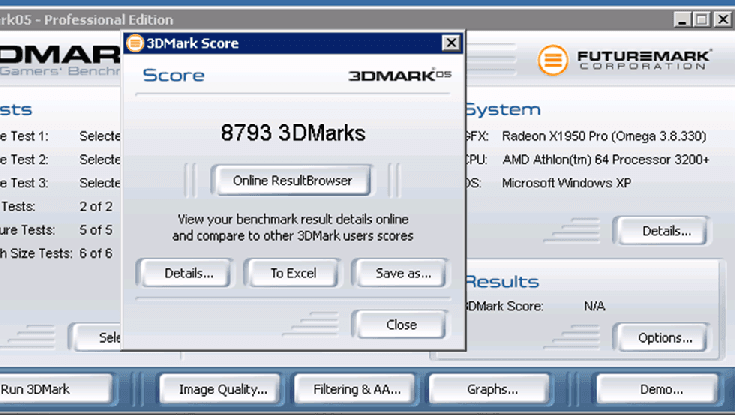The width and height of the screenshot is (735, 415).
Task: Click the 3DMark05 logo in score dialog
Action: click(399, 75)
